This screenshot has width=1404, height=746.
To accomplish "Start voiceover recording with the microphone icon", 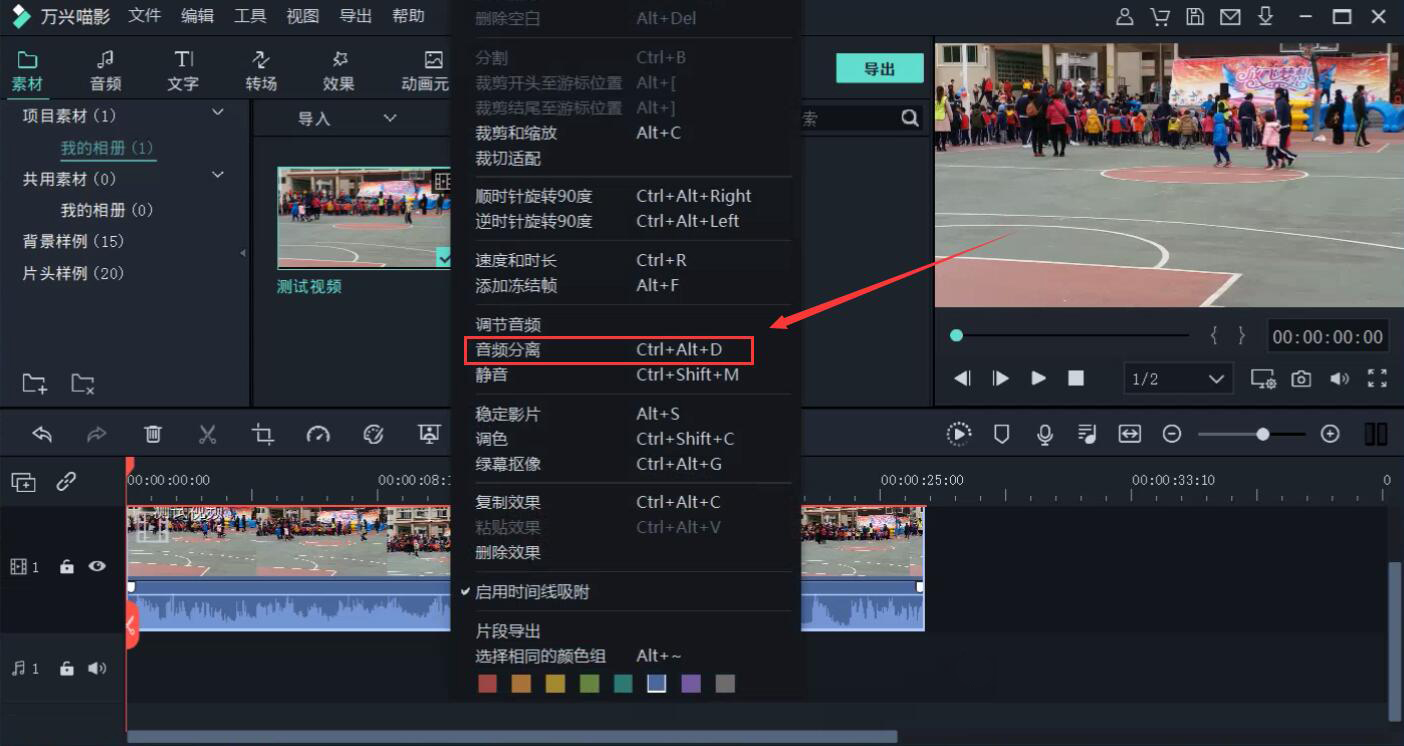I will 1045,434.
